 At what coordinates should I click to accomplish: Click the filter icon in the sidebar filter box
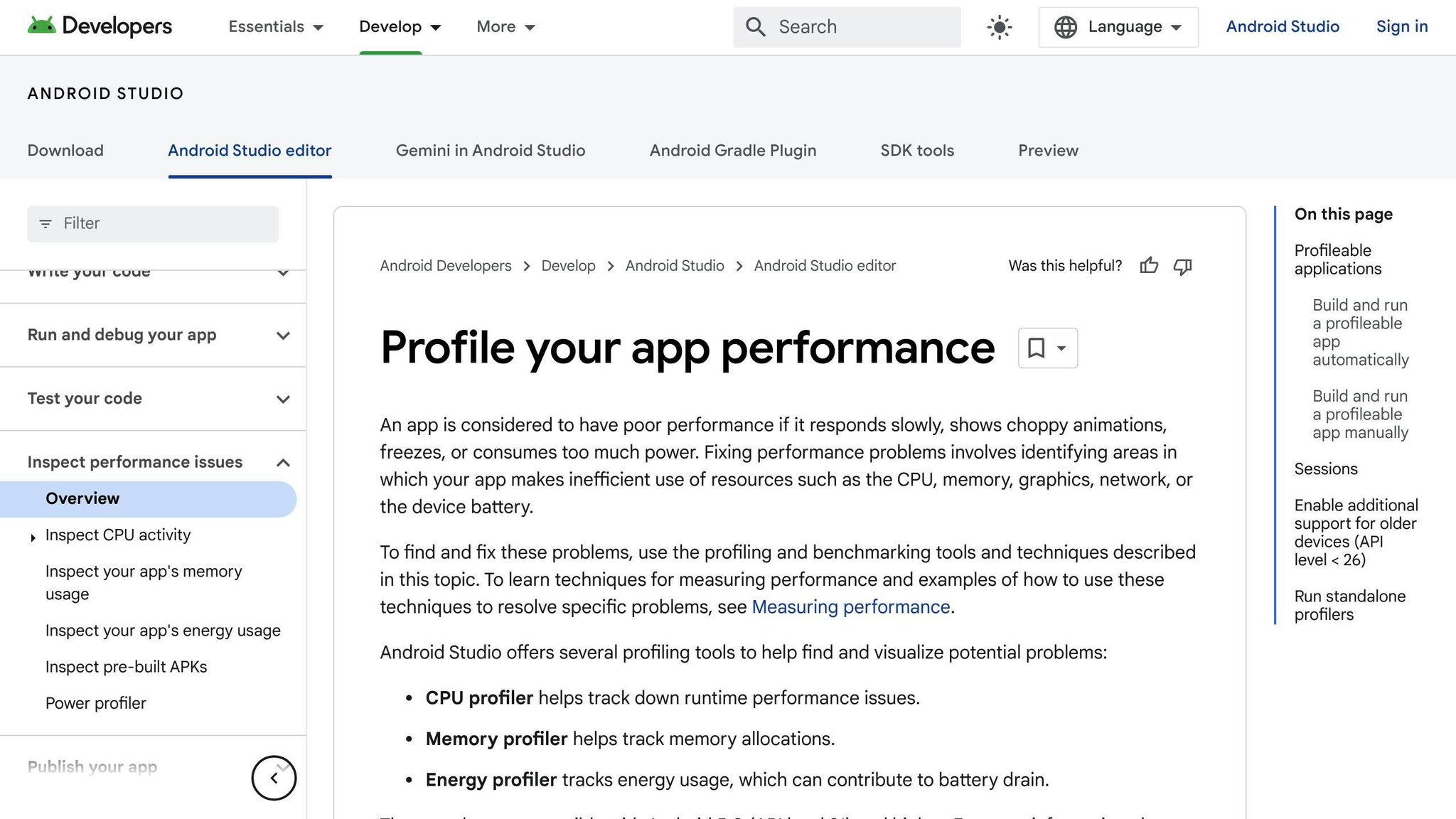46,223
